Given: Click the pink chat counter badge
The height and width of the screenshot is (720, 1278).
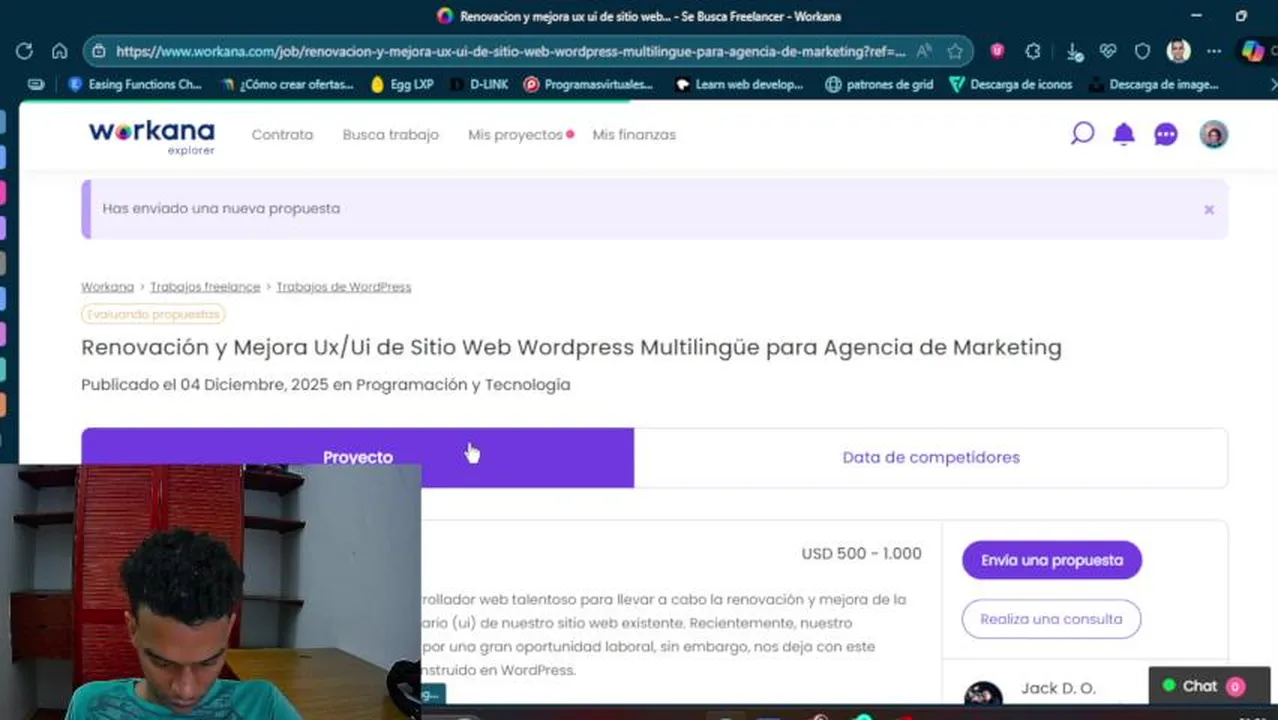Looking at the screenshot, I should [1235, 686].
